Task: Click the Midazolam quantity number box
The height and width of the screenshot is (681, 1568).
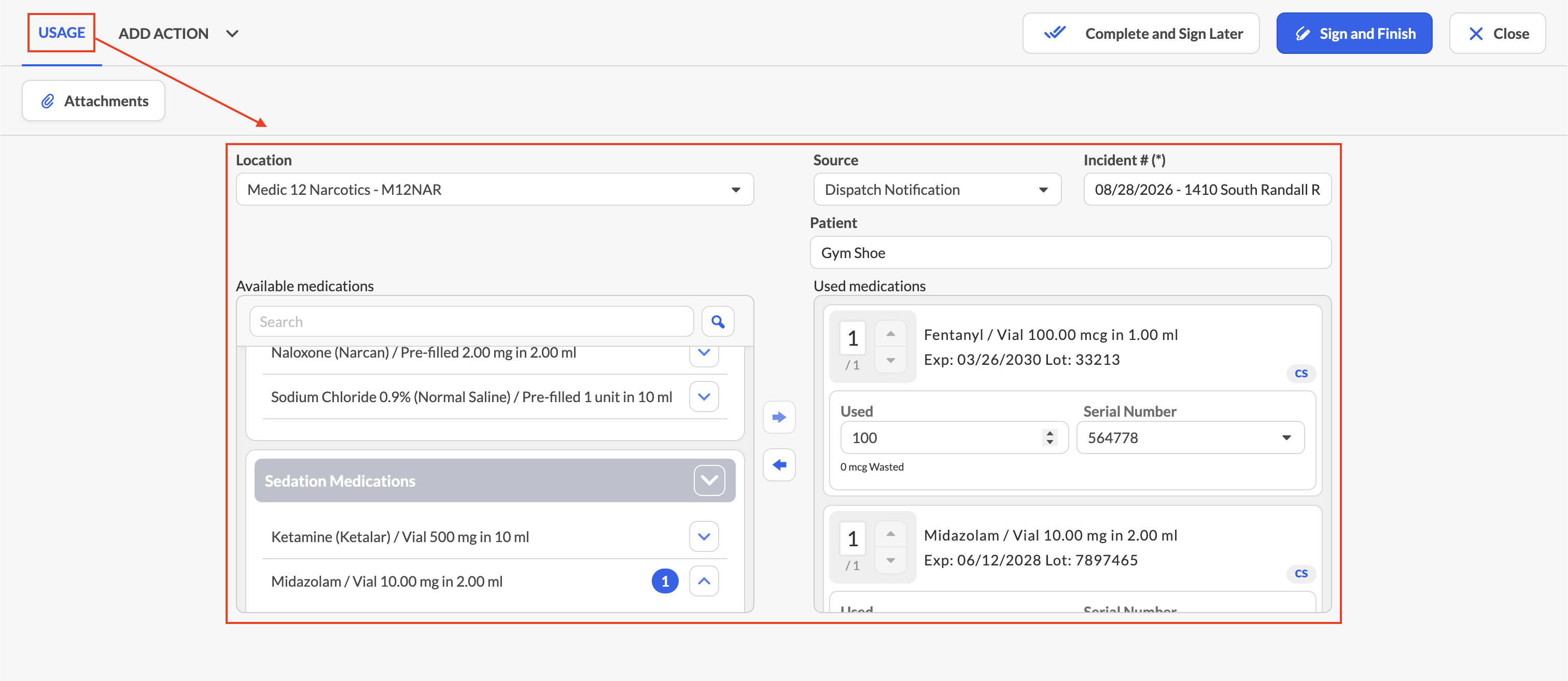Action: (x=852, y=538)
